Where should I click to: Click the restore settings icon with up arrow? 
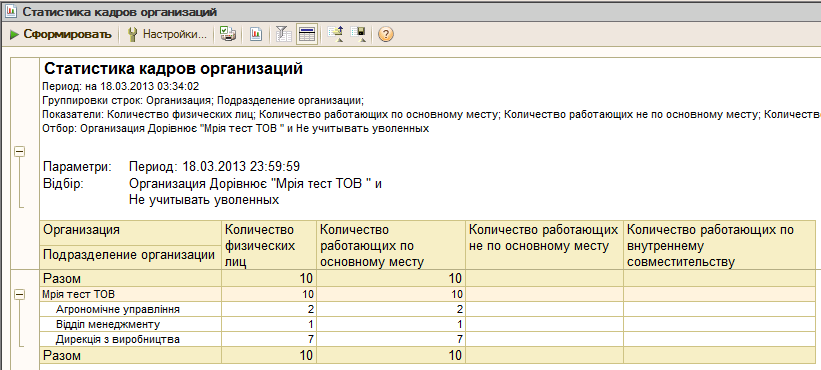(335, 35)
